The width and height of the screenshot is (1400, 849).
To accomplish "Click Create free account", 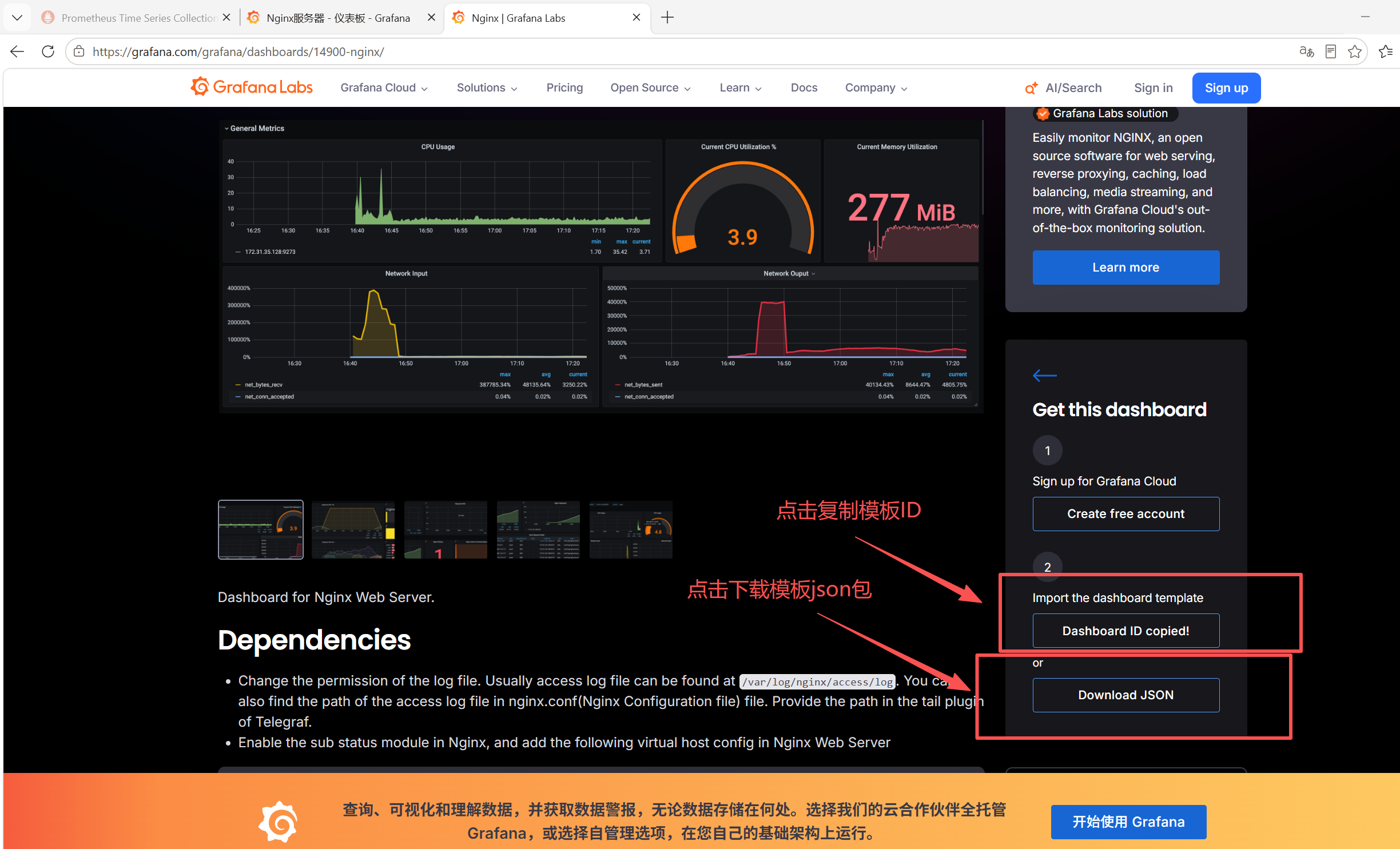I will click(x=1125, y=514).
